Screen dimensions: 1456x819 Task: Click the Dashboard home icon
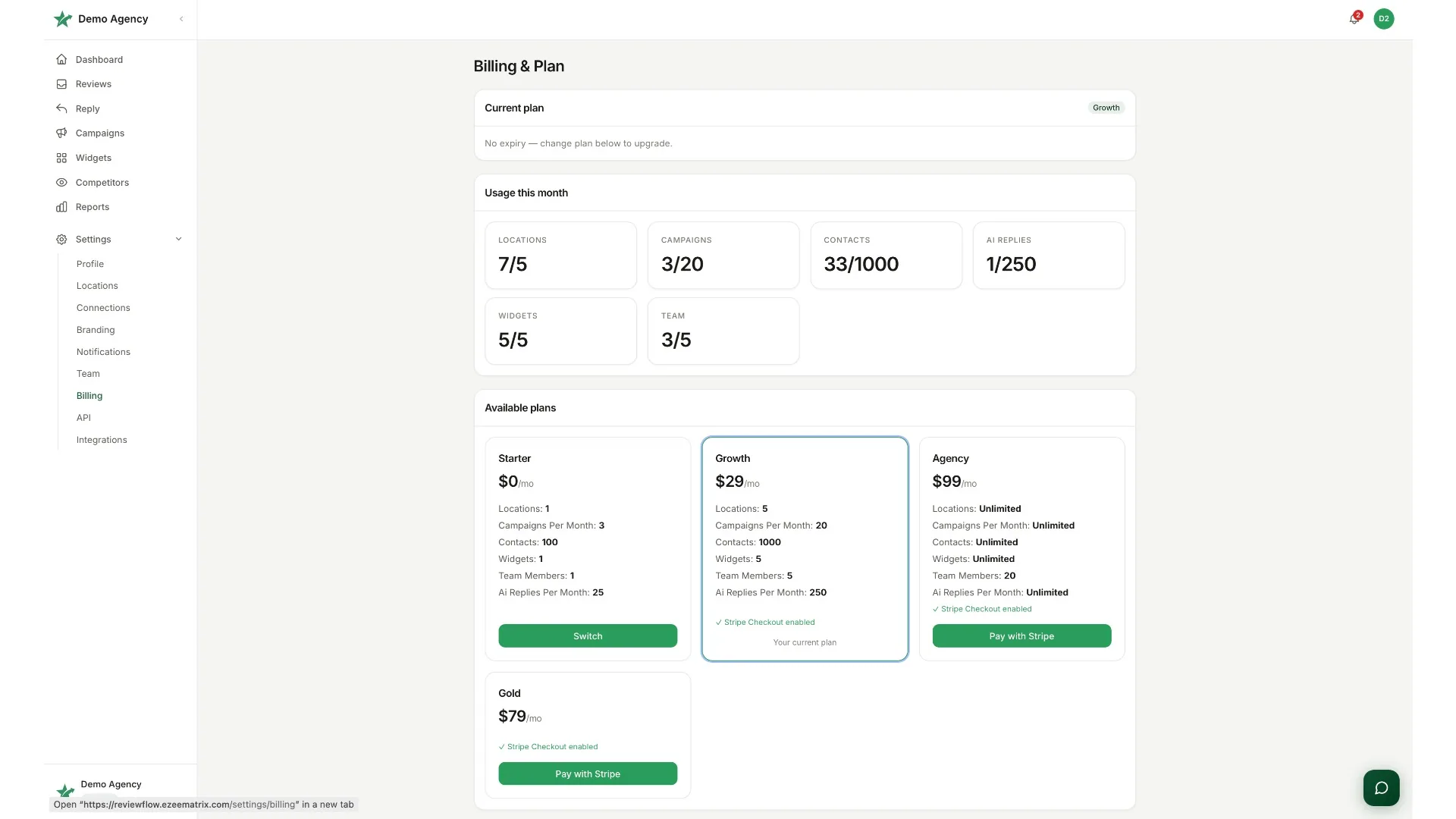click(x=61, y=59)
